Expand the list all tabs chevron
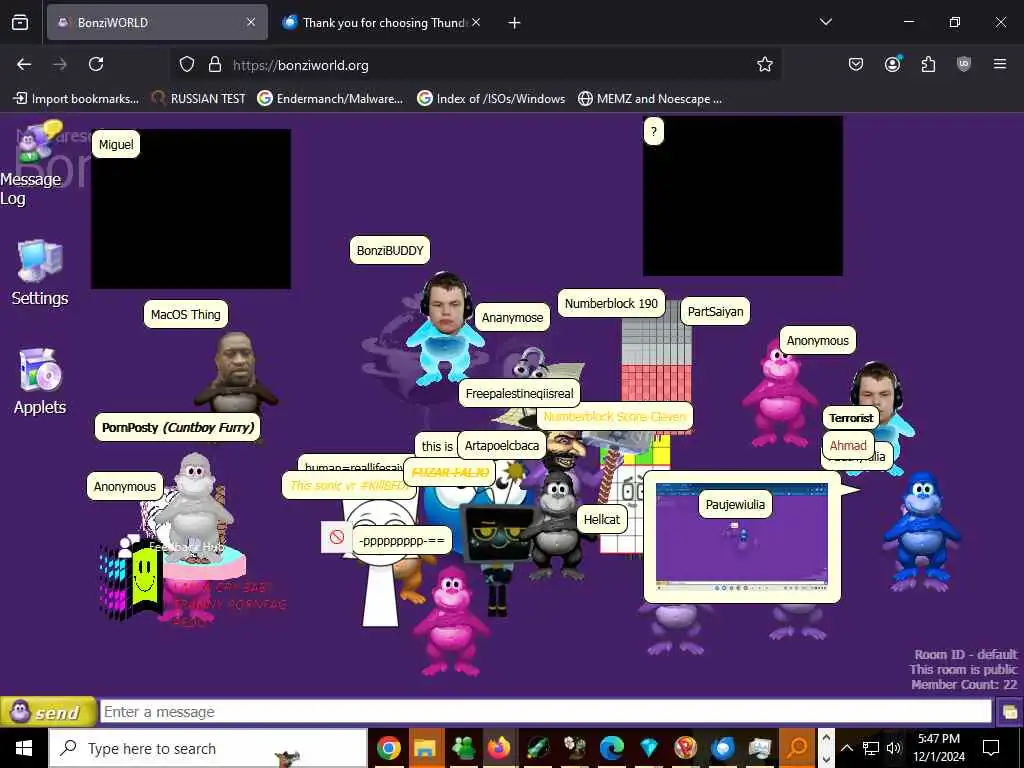This screenshot has width=1024, height=768. click(825, 22)
